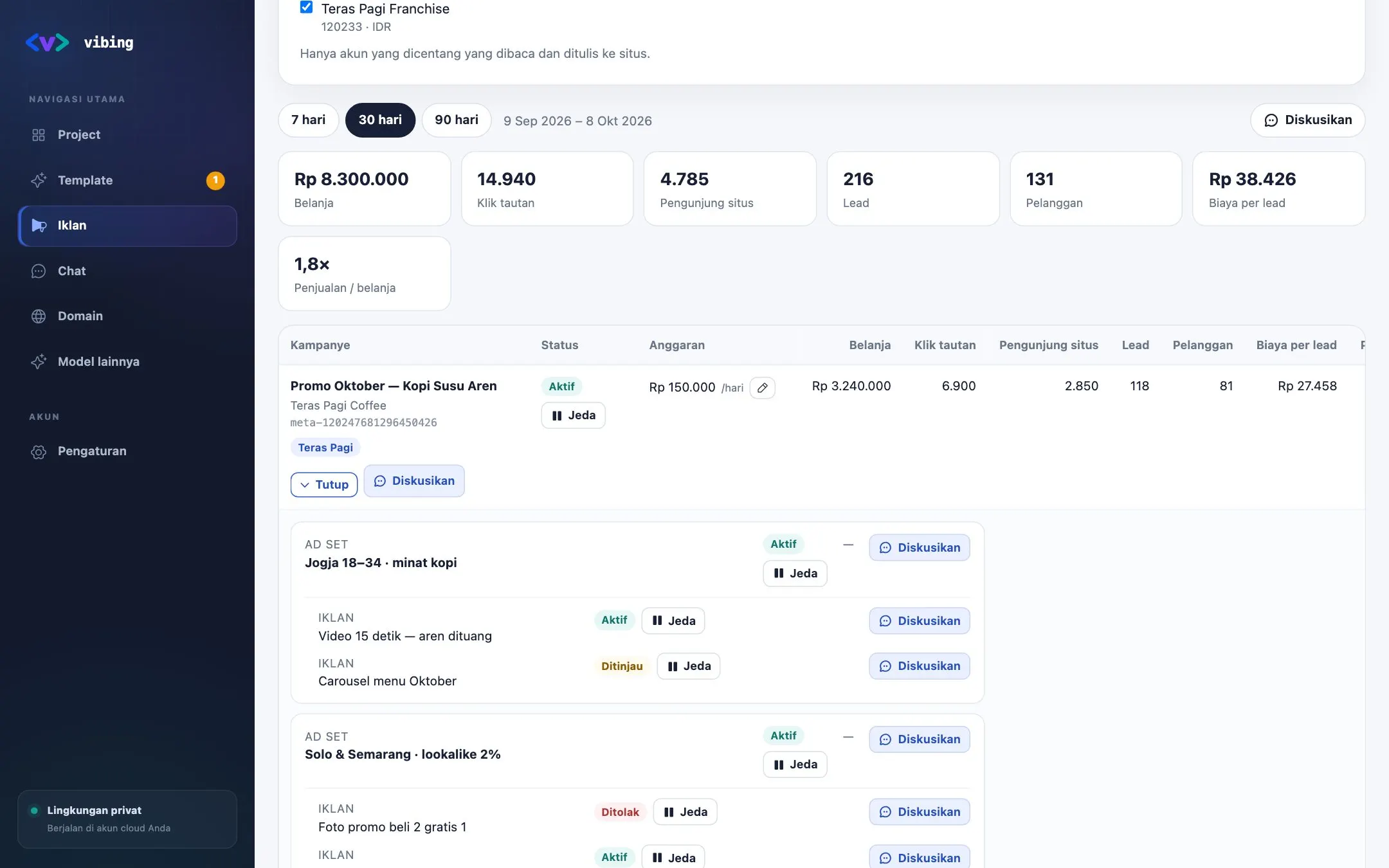Collapse campaign with the Tutup button

click(x=324, y=485)
